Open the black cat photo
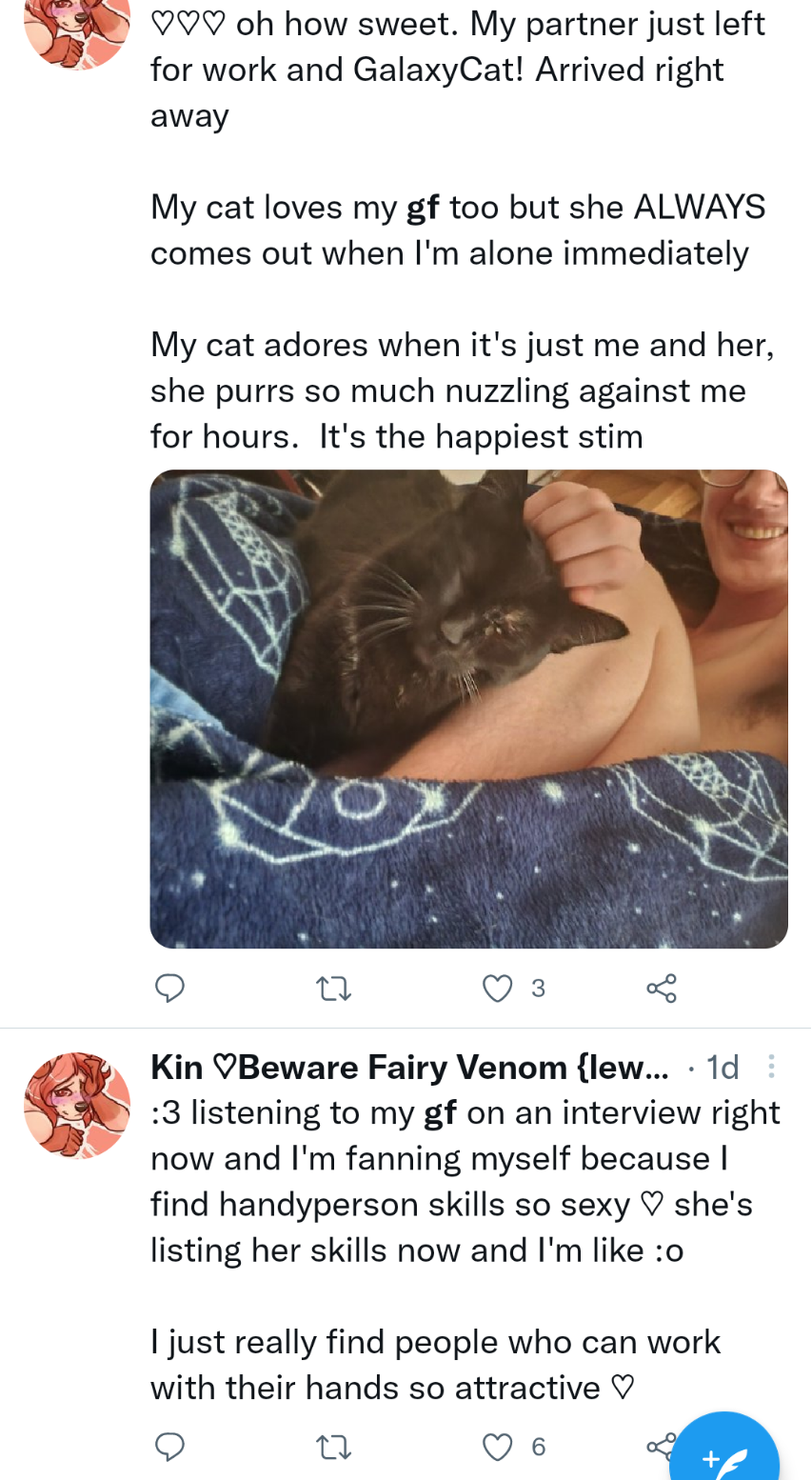This screenshot has width=812, height=1480. point(468,709)
